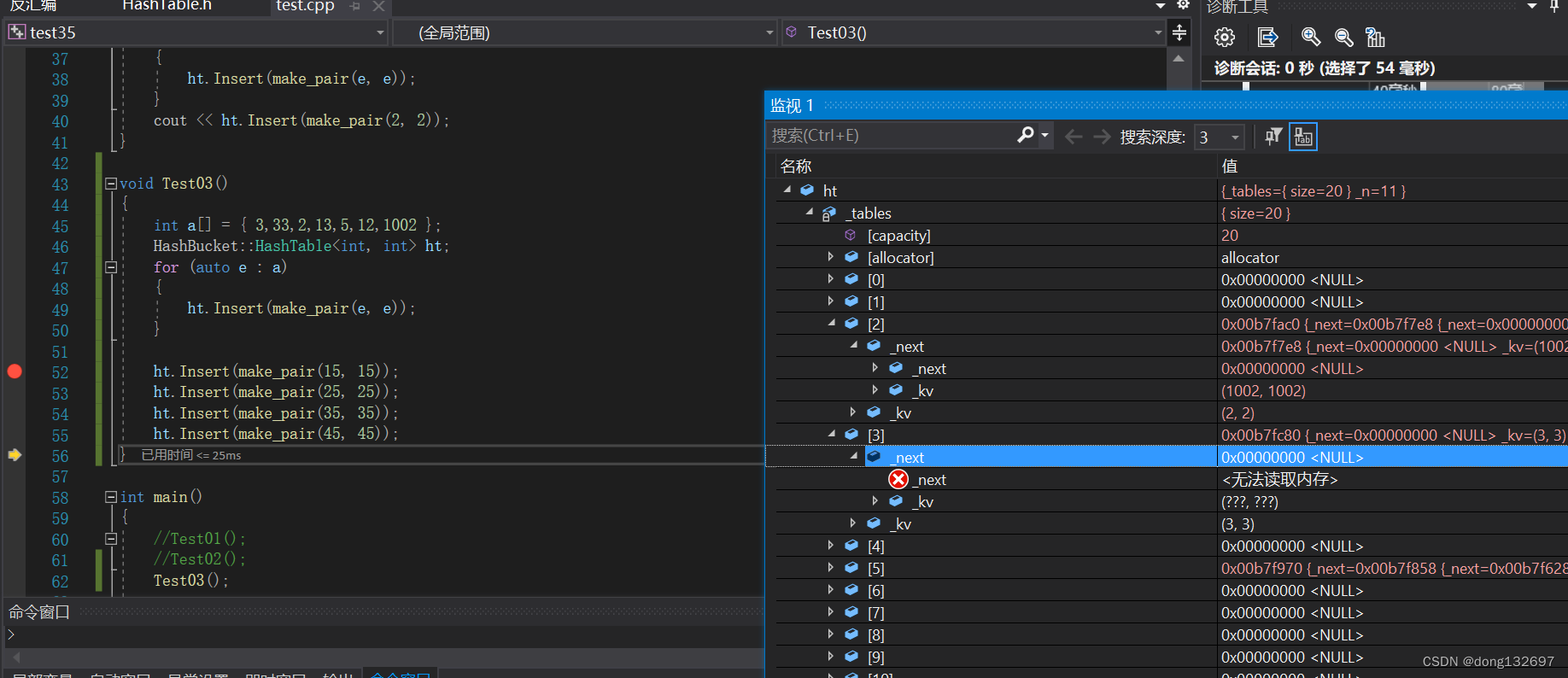This screenshot has width=1568, height=678.
Task: Switch to the HashTable.h tab
Action: (x=167, y=5)
